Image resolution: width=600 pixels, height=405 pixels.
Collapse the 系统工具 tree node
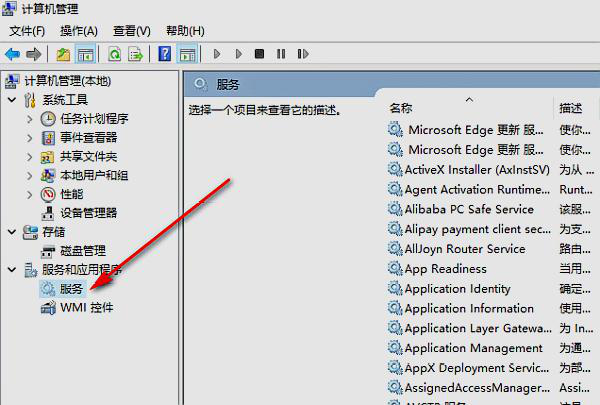point(12,100)
